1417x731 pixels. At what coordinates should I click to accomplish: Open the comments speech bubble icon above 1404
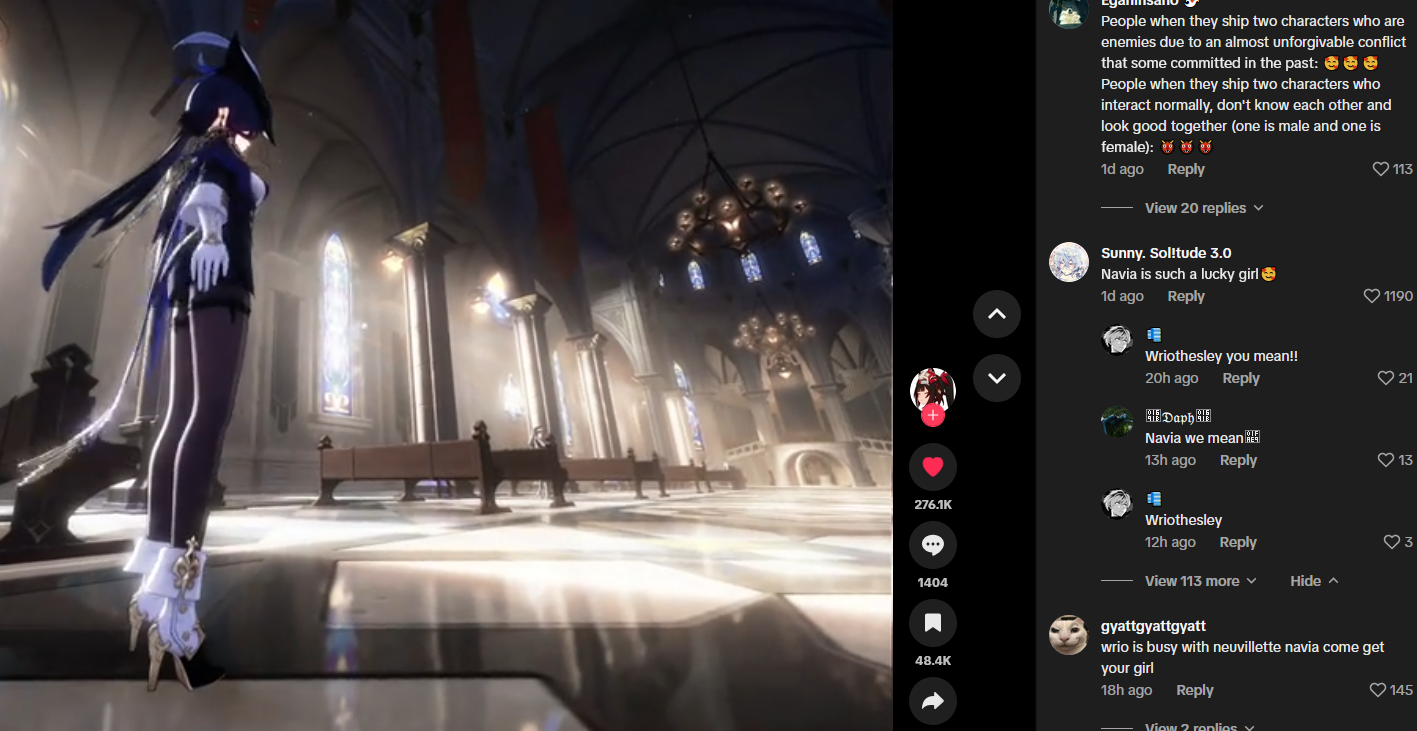(x=933, y=545)
